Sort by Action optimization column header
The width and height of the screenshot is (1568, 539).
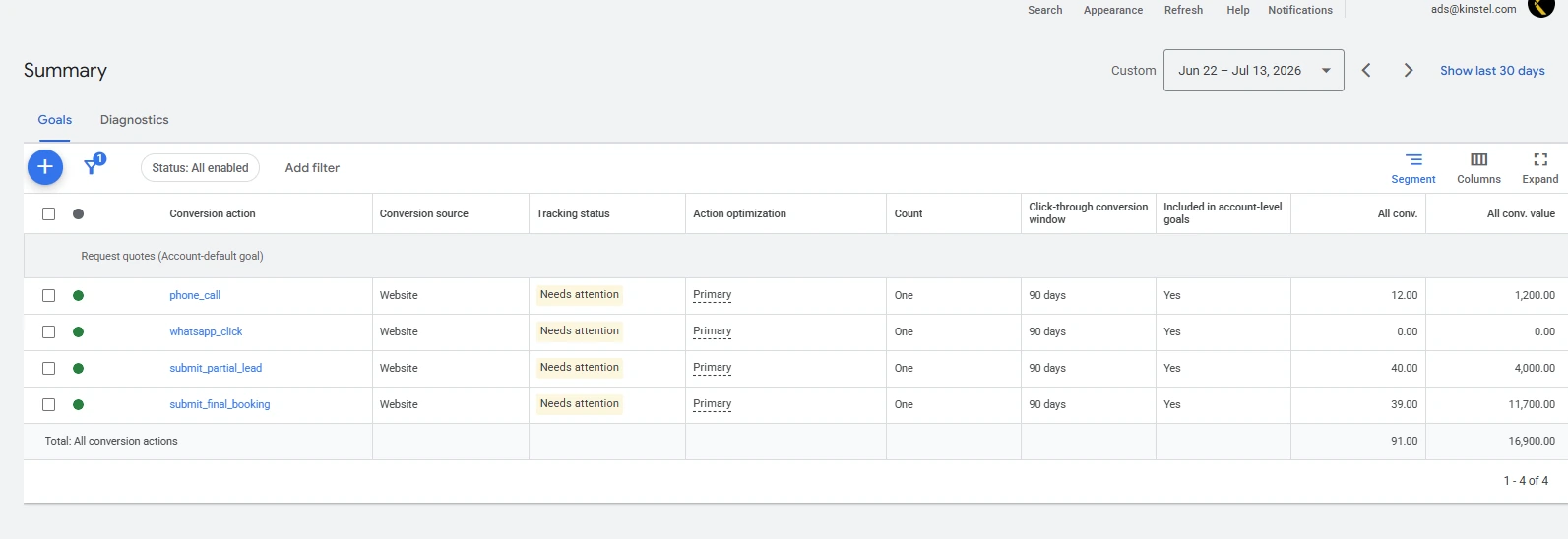(739, 213)
